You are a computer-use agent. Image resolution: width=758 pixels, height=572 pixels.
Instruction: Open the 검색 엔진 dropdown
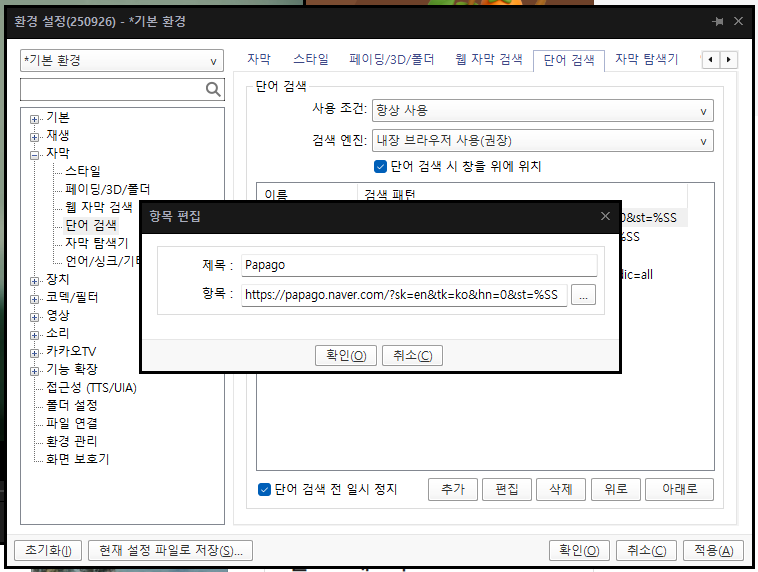point(542,141)
